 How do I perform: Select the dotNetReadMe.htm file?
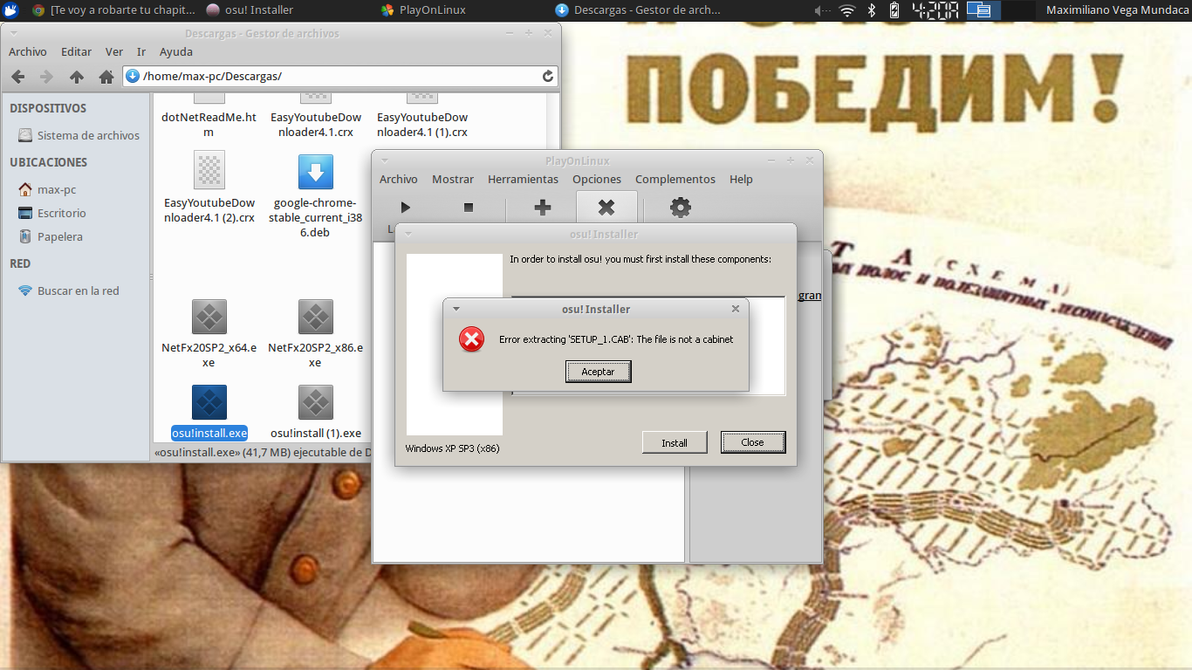(209, 124)
